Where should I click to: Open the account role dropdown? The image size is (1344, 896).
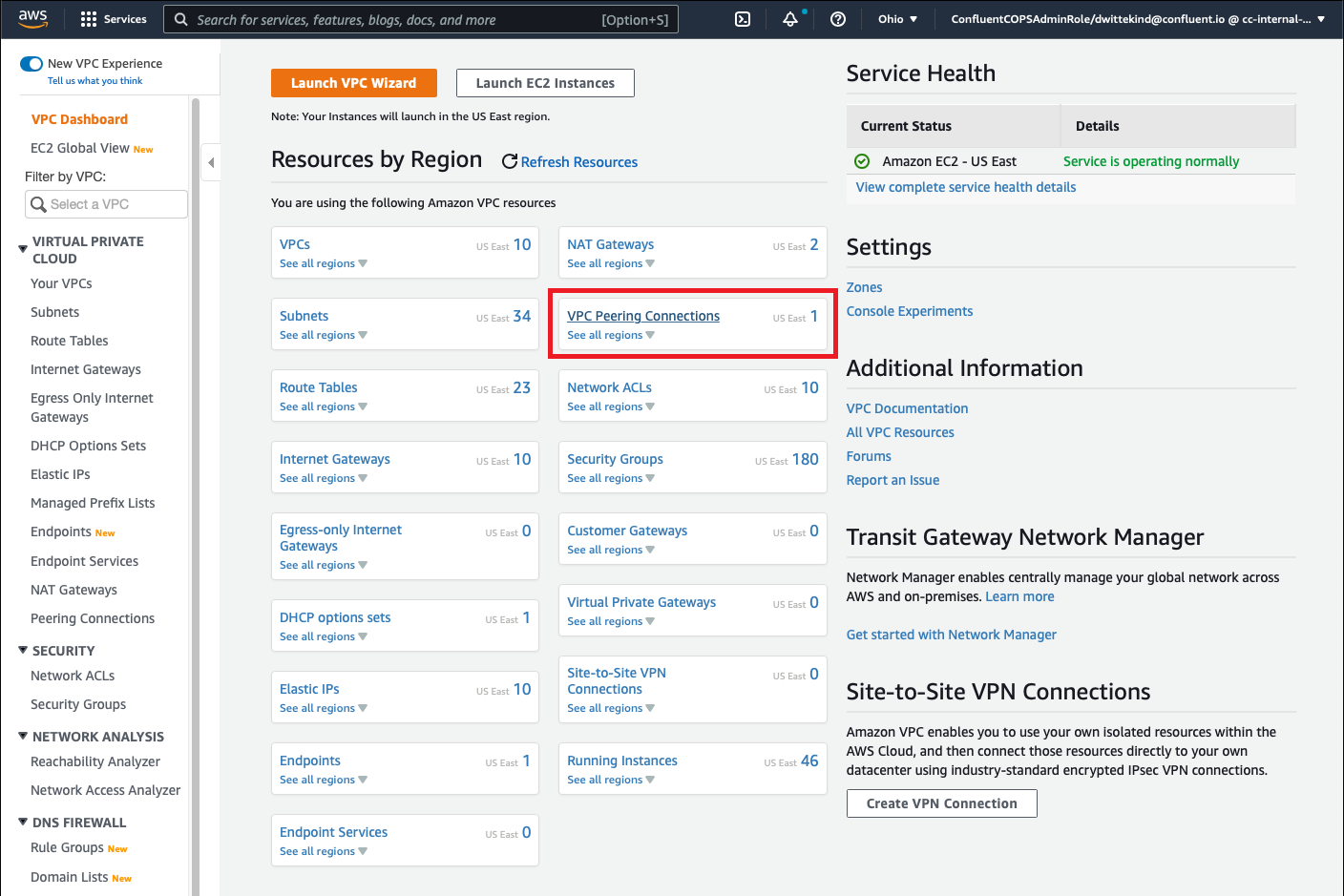[x=1138, y=19]
